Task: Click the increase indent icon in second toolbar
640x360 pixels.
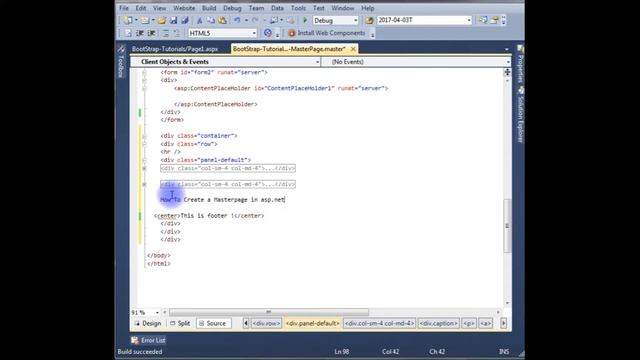Action: pos(151,33)
